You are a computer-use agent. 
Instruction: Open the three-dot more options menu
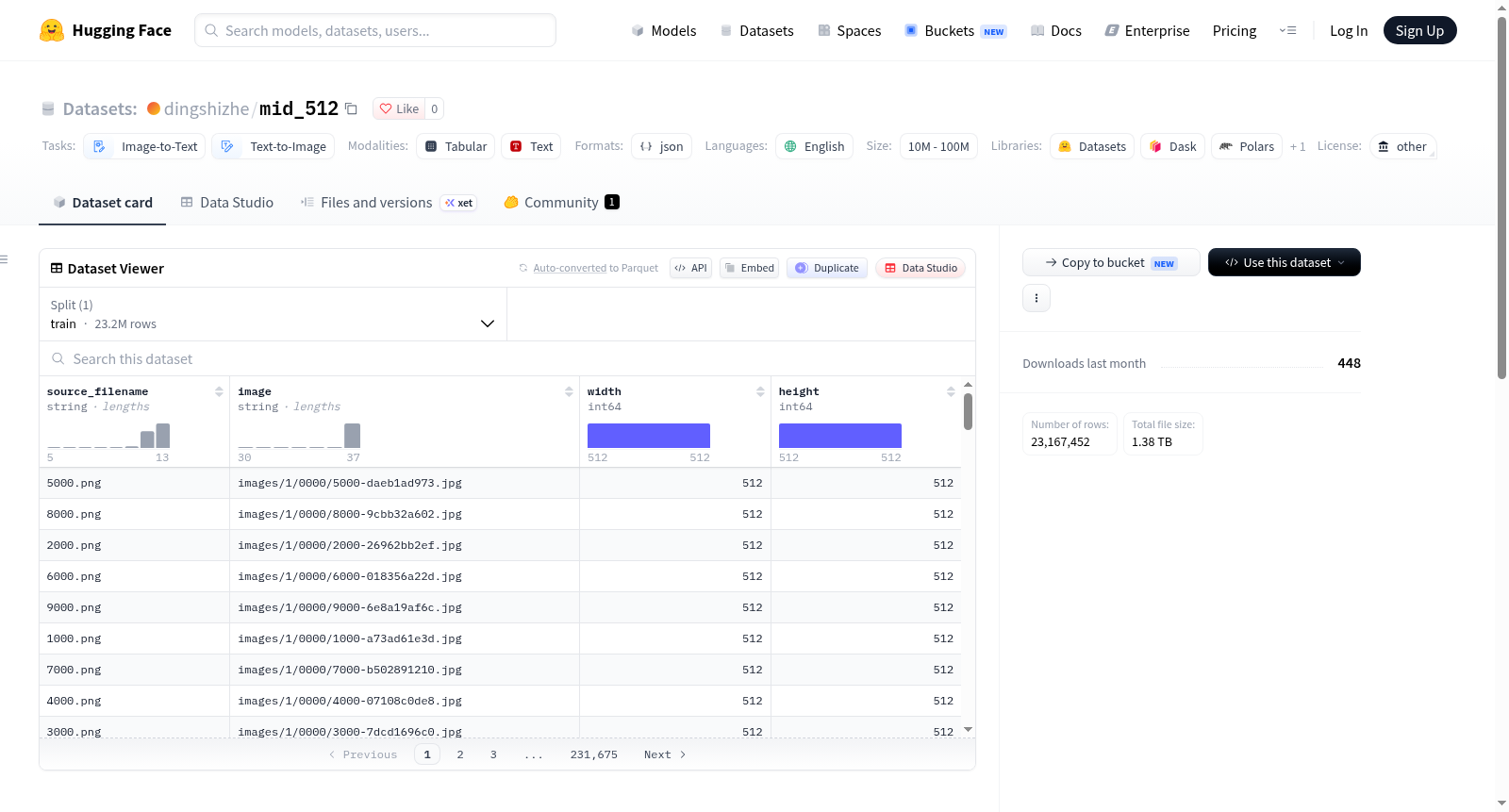[x=1036, y=298]
